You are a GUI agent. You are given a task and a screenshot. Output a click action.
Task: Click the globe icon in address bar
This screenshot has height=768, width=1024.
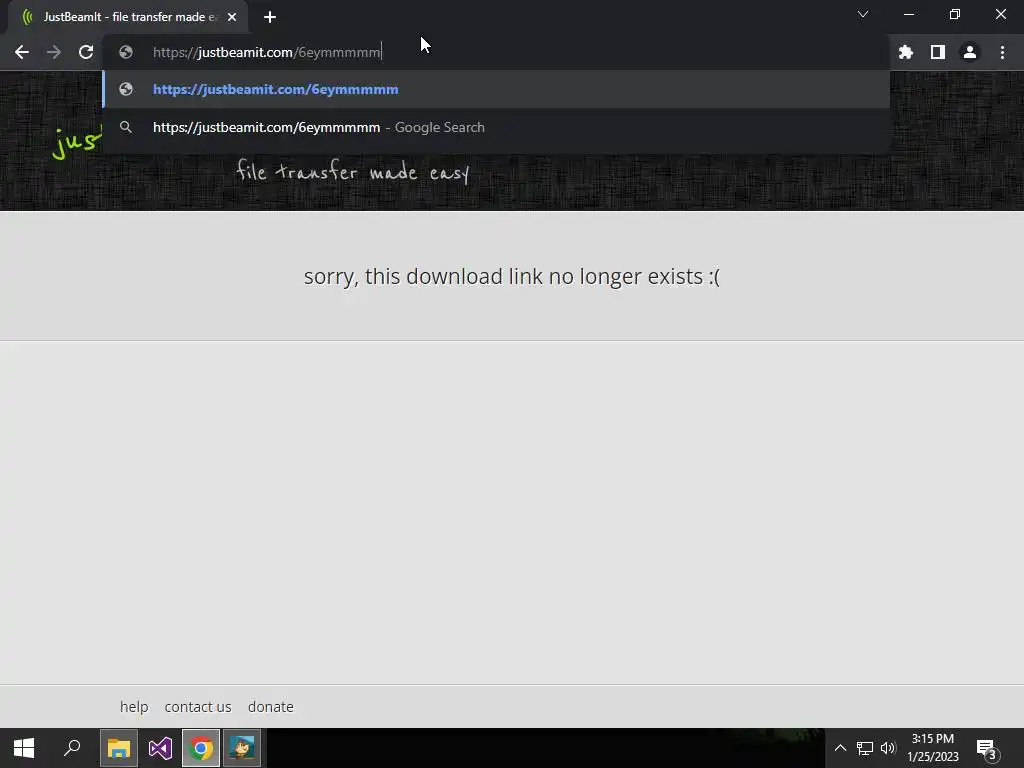[x=126, y=52]
